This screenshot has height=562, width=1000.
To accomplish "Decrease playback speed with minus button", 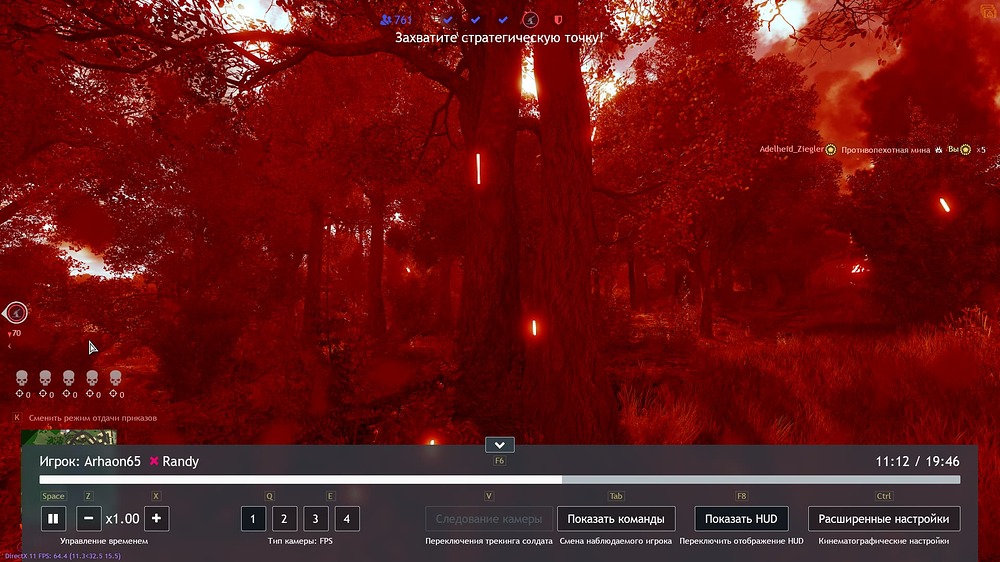I will (x=89, y=519).
